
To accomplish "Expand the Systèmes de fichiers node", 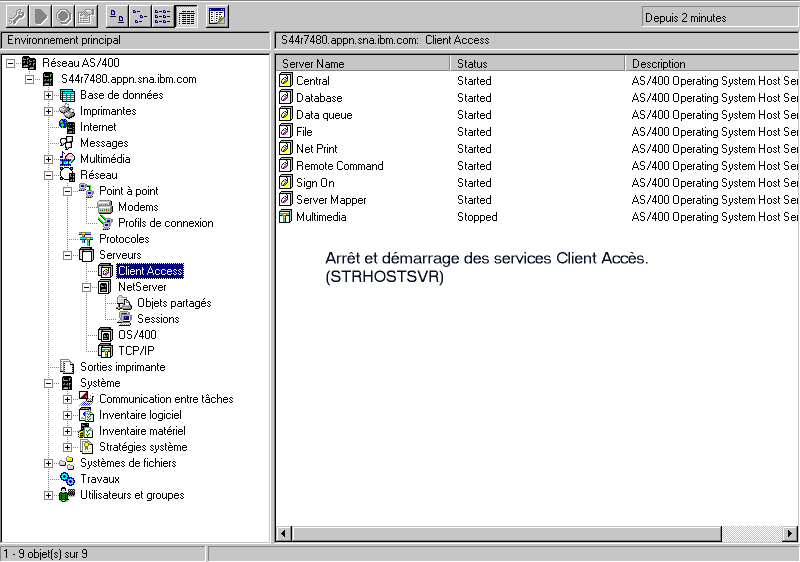I will pos(48,463).
